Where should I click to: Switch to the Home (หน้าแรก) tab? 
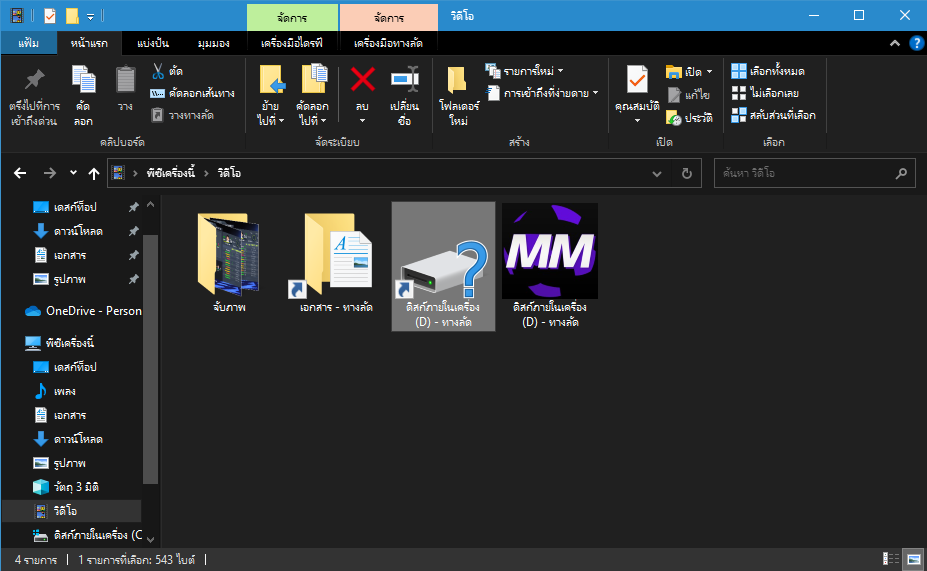89,43
